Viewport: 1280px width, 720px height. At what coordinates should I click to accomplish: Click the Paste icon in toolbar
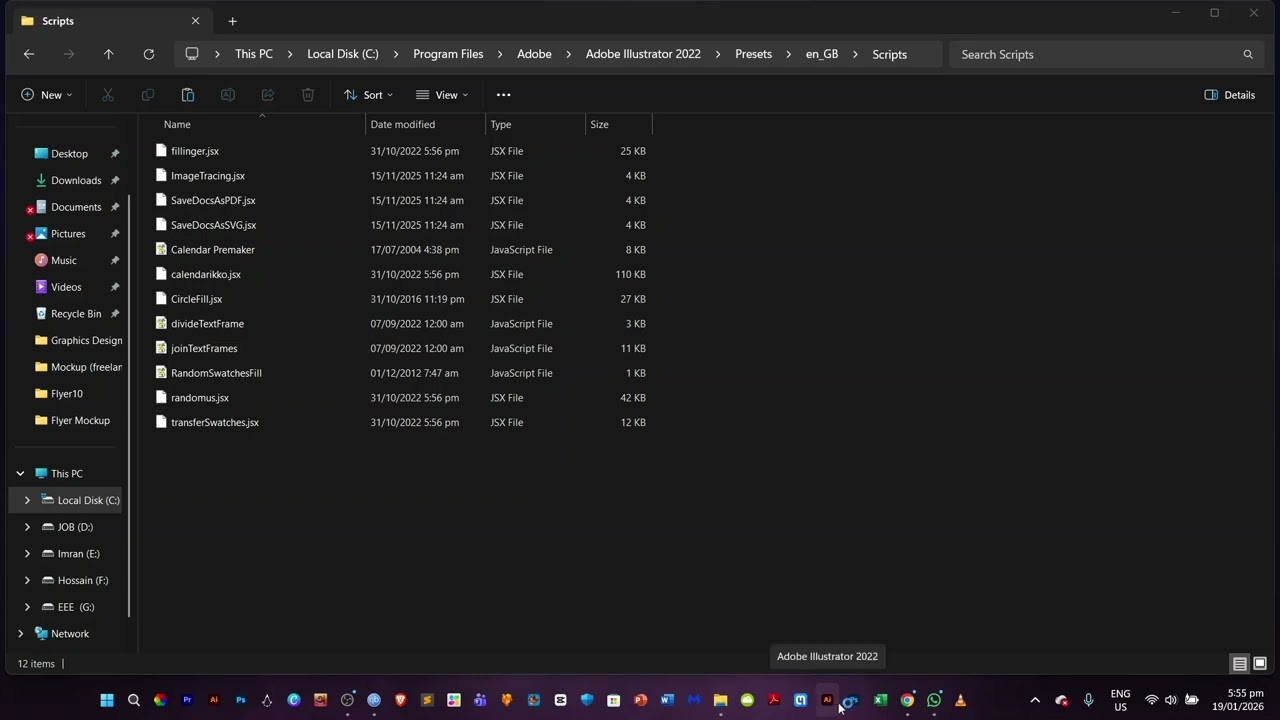coord(188,95)
